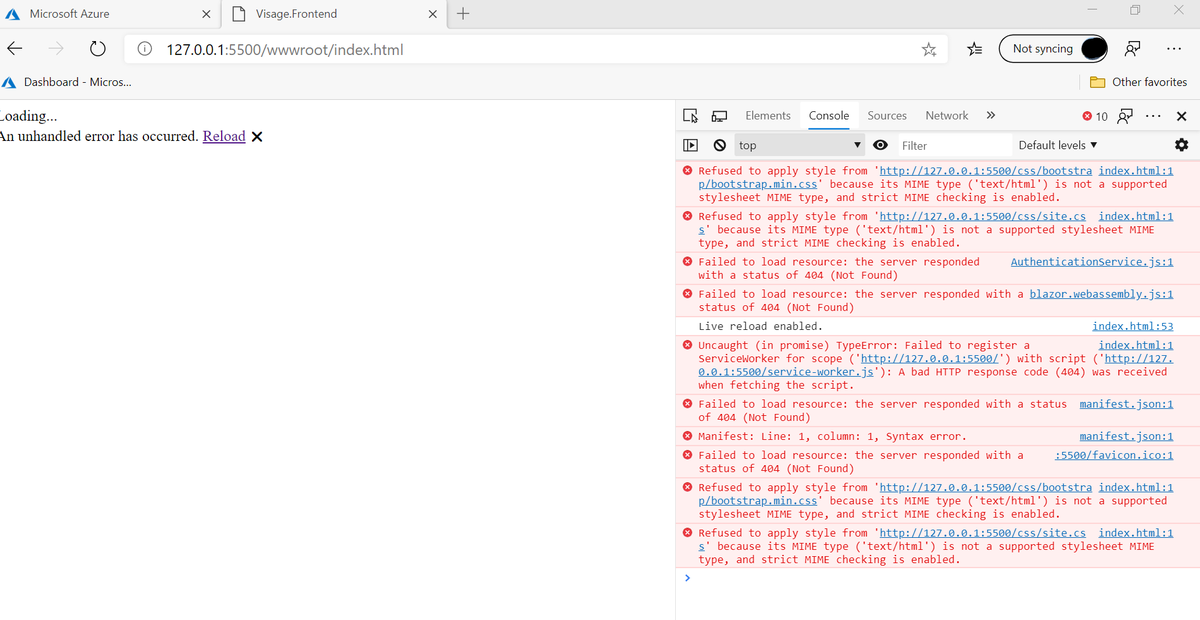1200x620 pixels.
Task: Activate inspect element picker in DevTools
Action: (691, 116)
